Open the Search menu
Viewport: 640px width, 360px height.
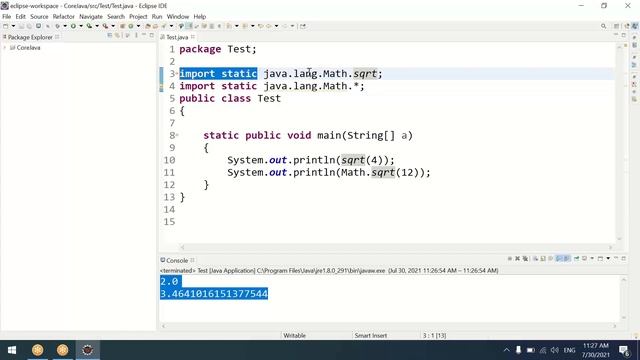coord(116,17)
